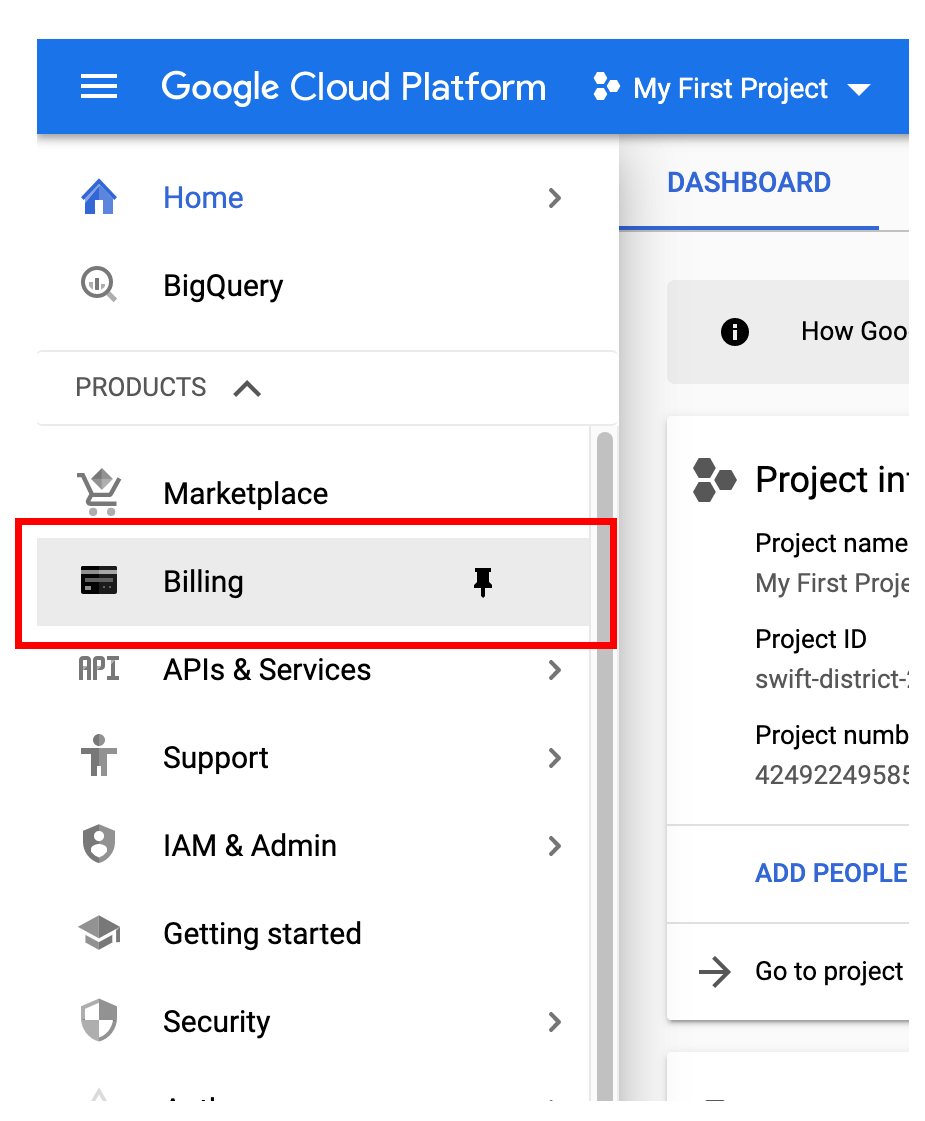Open Marketplace from the products list
Image resolution: width=925 pixels, height=1121 pixels.
[x=245, y=493]
